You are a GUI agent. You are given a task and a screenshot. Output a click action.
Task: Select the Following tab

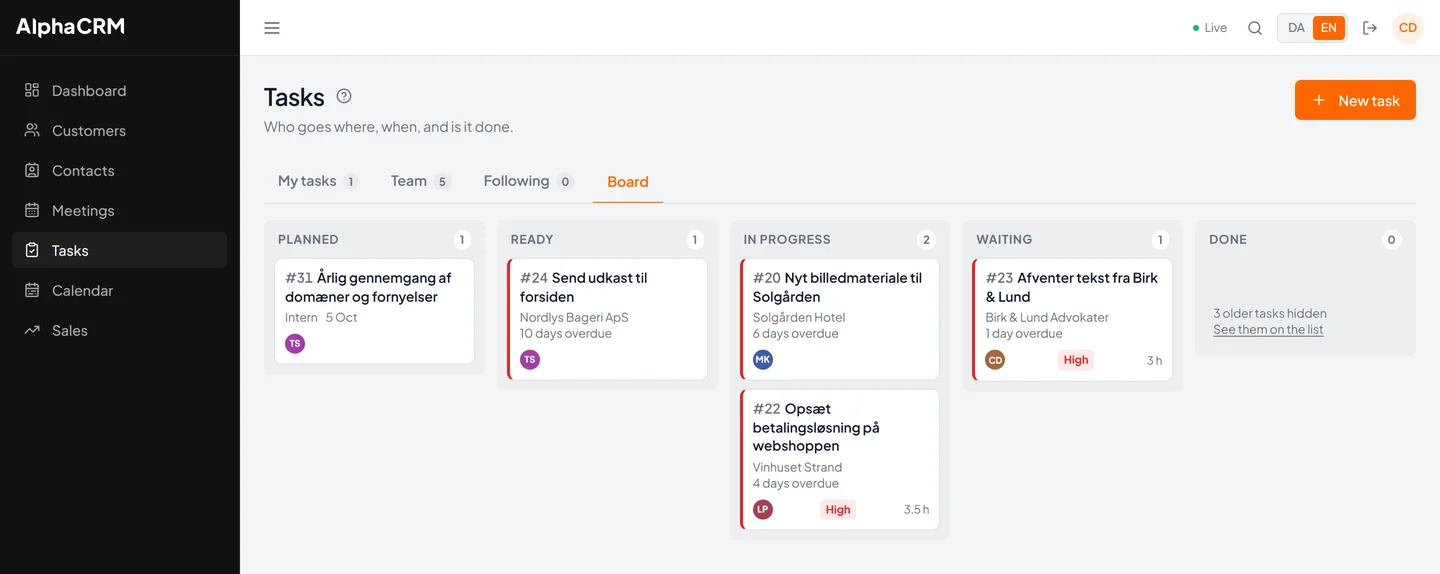528,181
